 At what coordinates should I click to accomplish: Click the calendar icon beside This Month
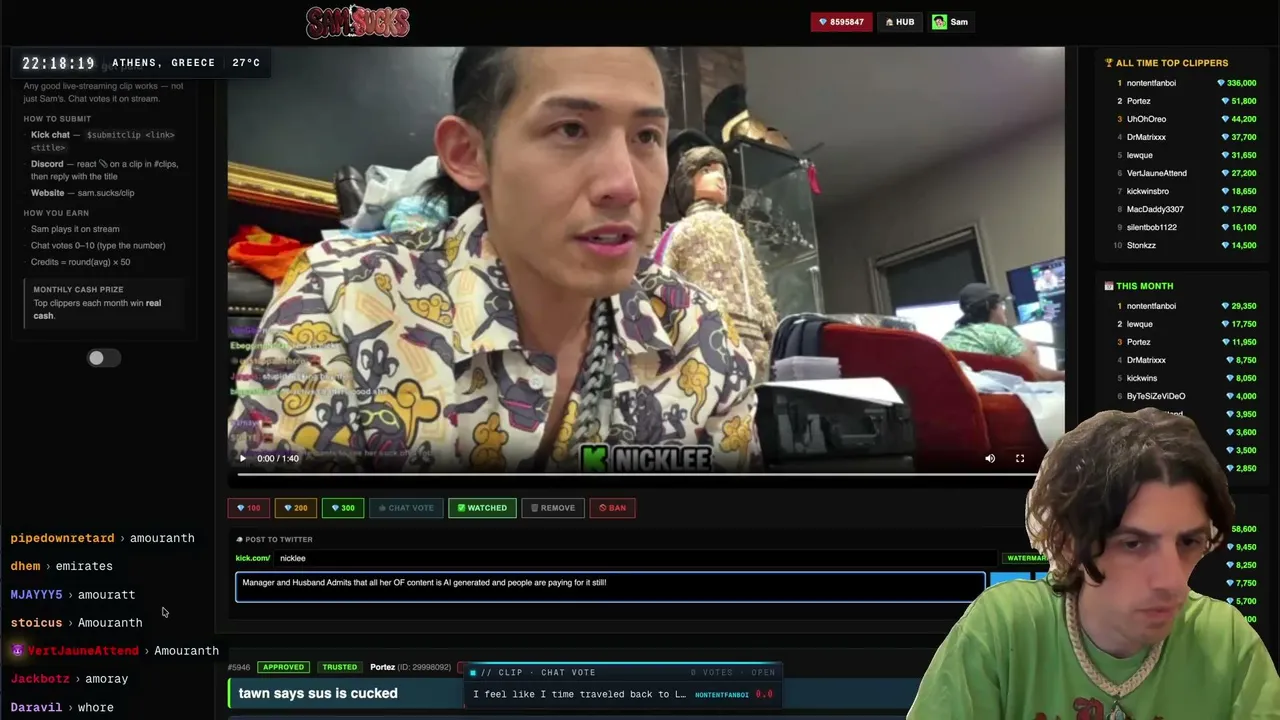coord(1109,286)
